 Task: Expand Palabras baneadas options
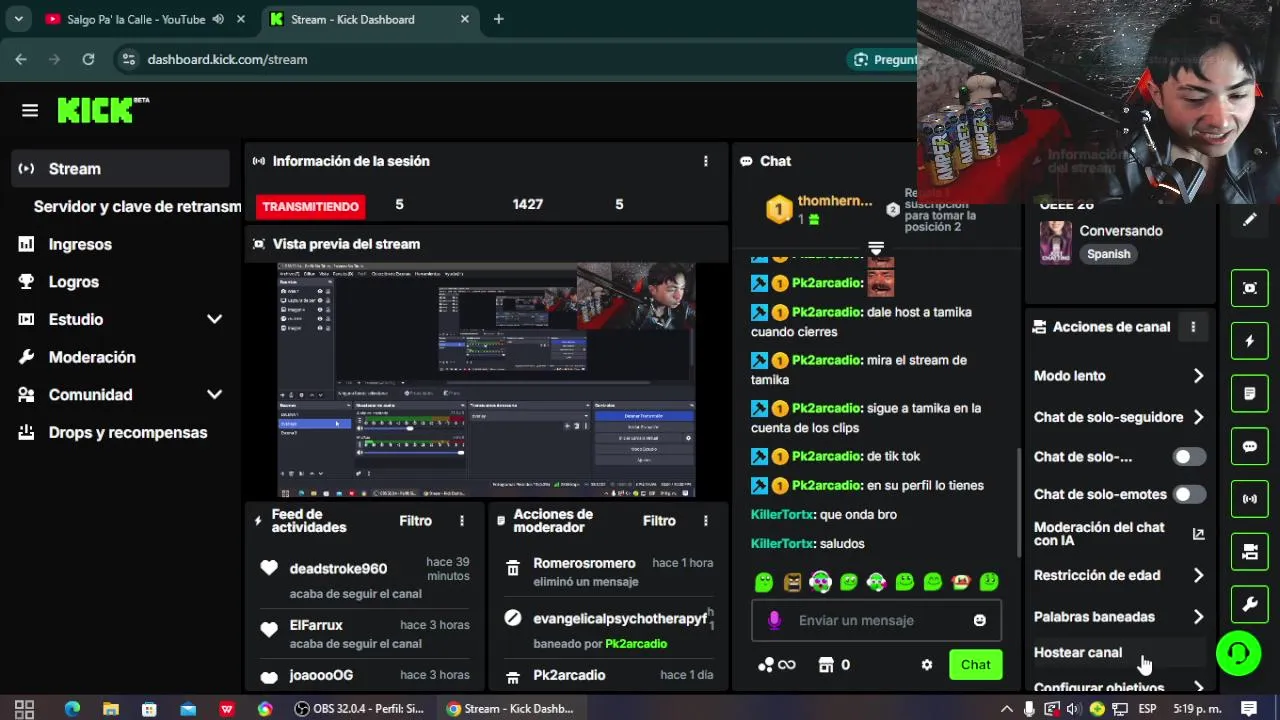tap(1198, 617)
